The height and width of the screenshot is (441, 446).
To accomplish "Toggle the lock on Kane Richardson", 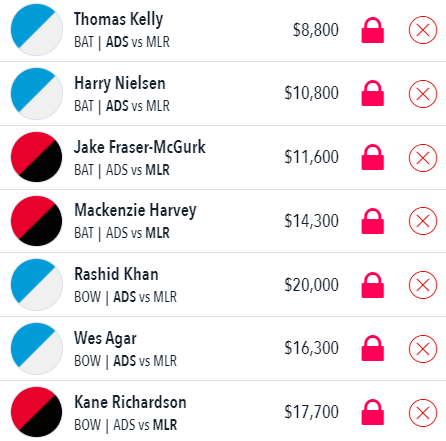I will 373,412.
